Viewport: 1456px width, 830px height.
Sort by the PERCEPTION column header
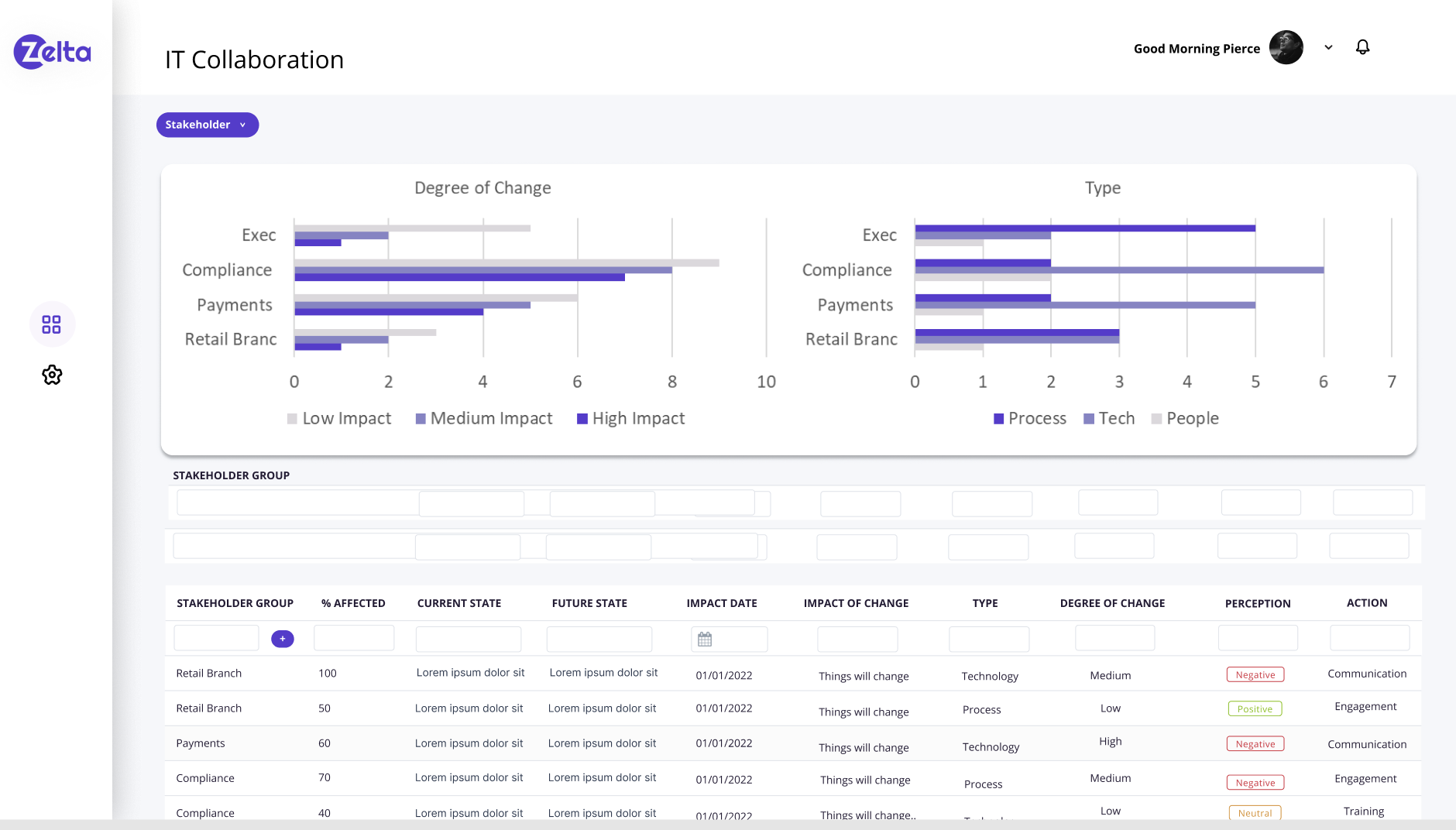pyautogui.click(x=1257, y=603)
